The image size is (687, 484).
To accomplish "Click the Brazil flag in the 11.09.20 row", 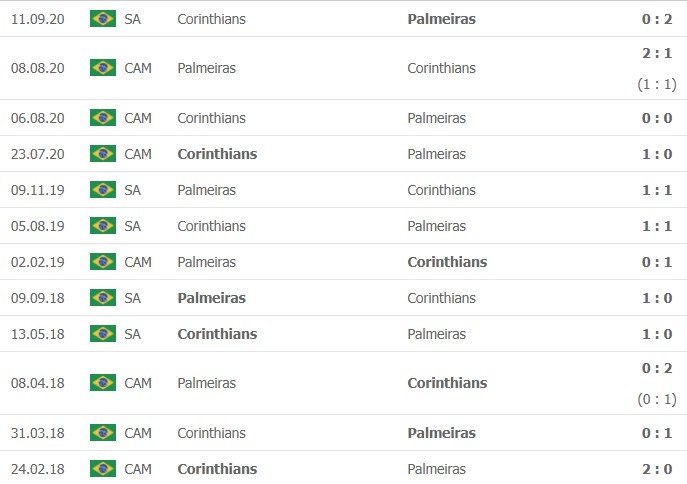I will [x=102, y=18].
